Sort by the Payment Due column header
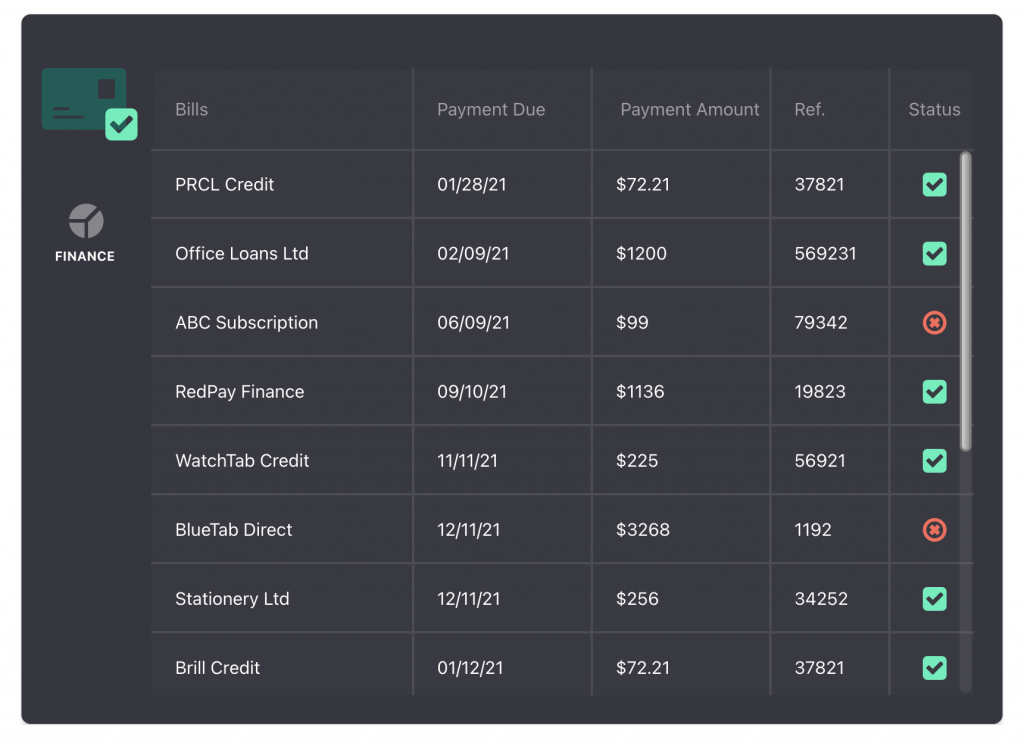This screenshot has width=1024, height=743. pyautogui.click(x=491, y=110)
